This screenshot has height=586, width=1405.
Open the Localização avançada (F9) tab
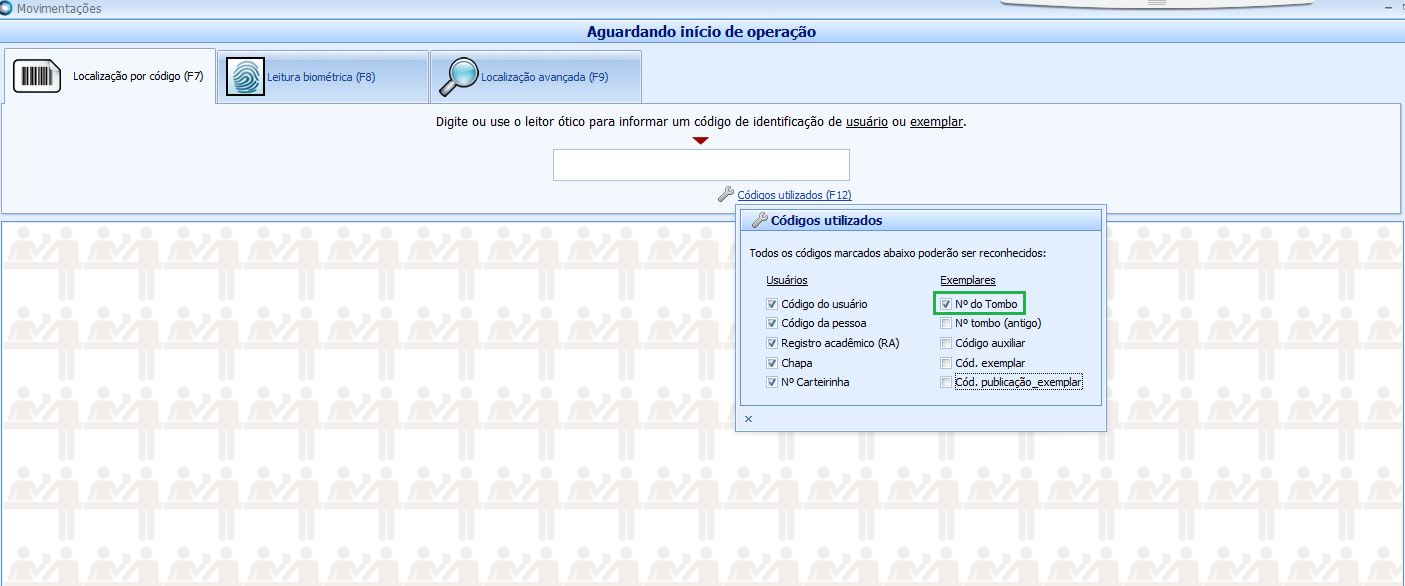[x=536, y=77]
